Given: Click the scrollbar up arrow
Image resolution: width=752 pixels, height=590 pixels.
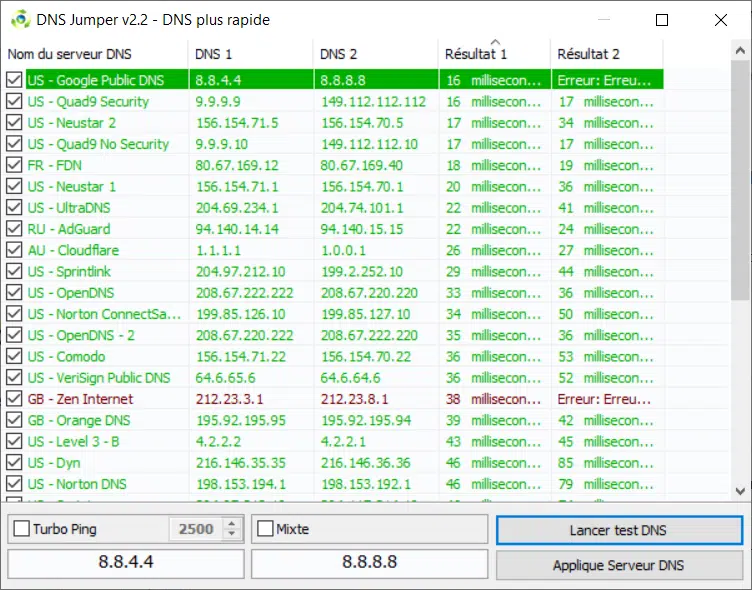Looking at the screenshot, I should 740,51.
